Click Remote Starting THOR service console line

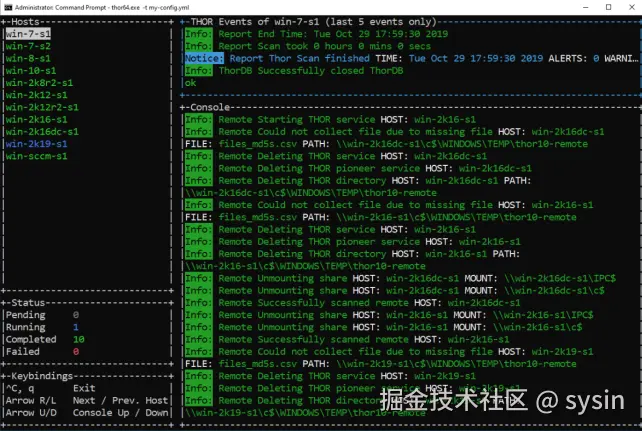click(330, 120)
